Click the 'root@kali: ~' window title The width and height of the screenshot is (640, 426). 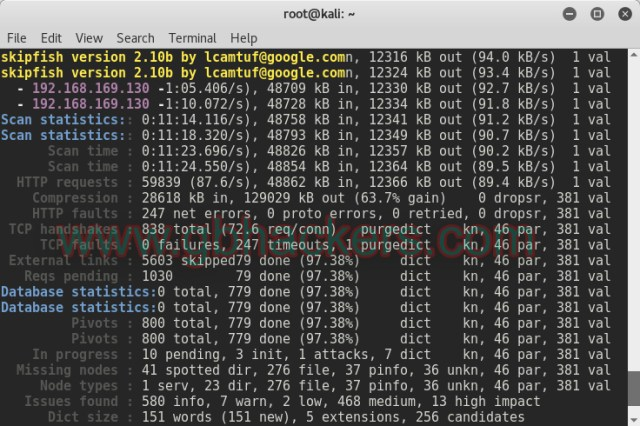coord(319,13)
